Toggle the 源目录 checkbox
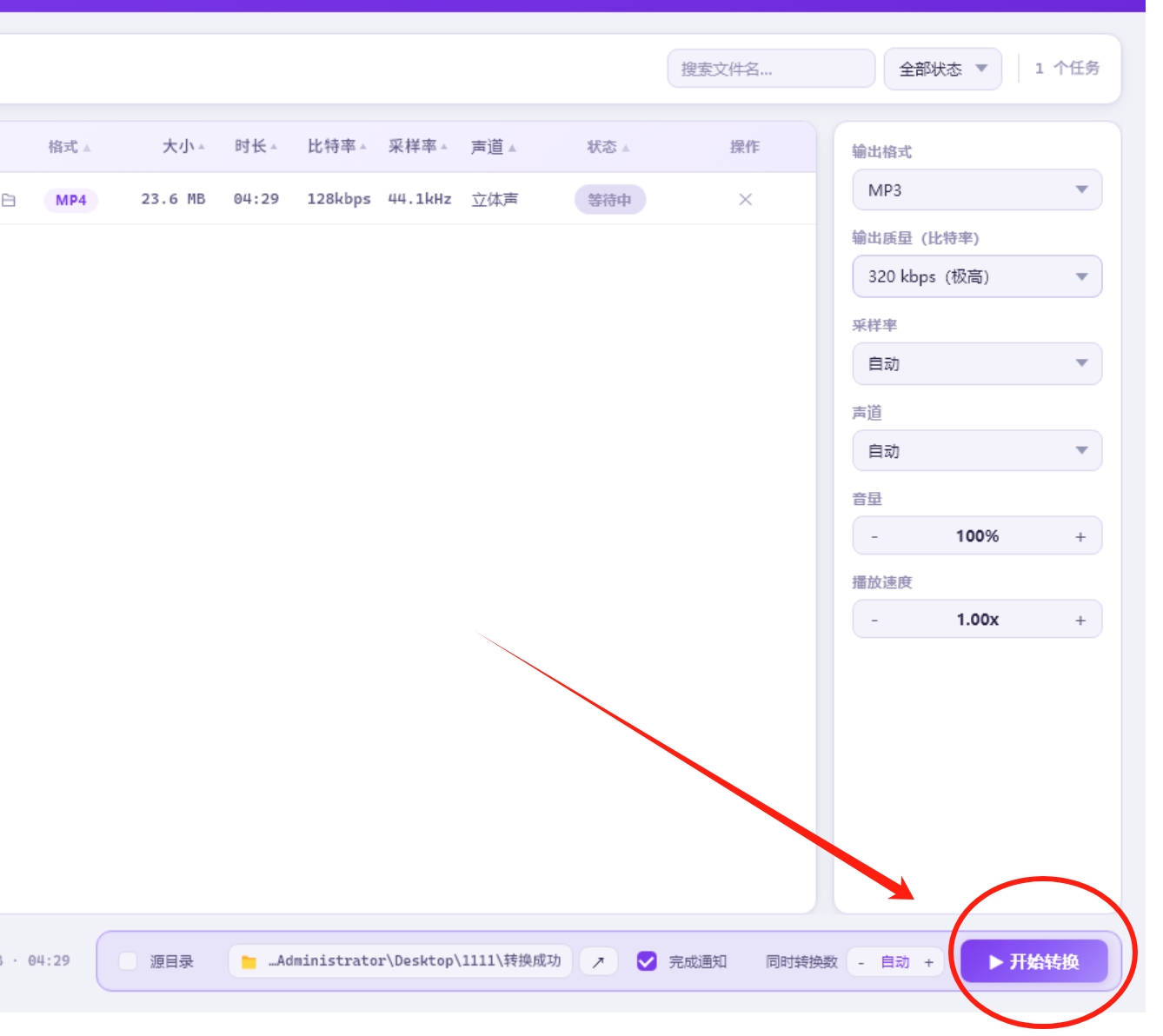 click(x=128, y=961)
